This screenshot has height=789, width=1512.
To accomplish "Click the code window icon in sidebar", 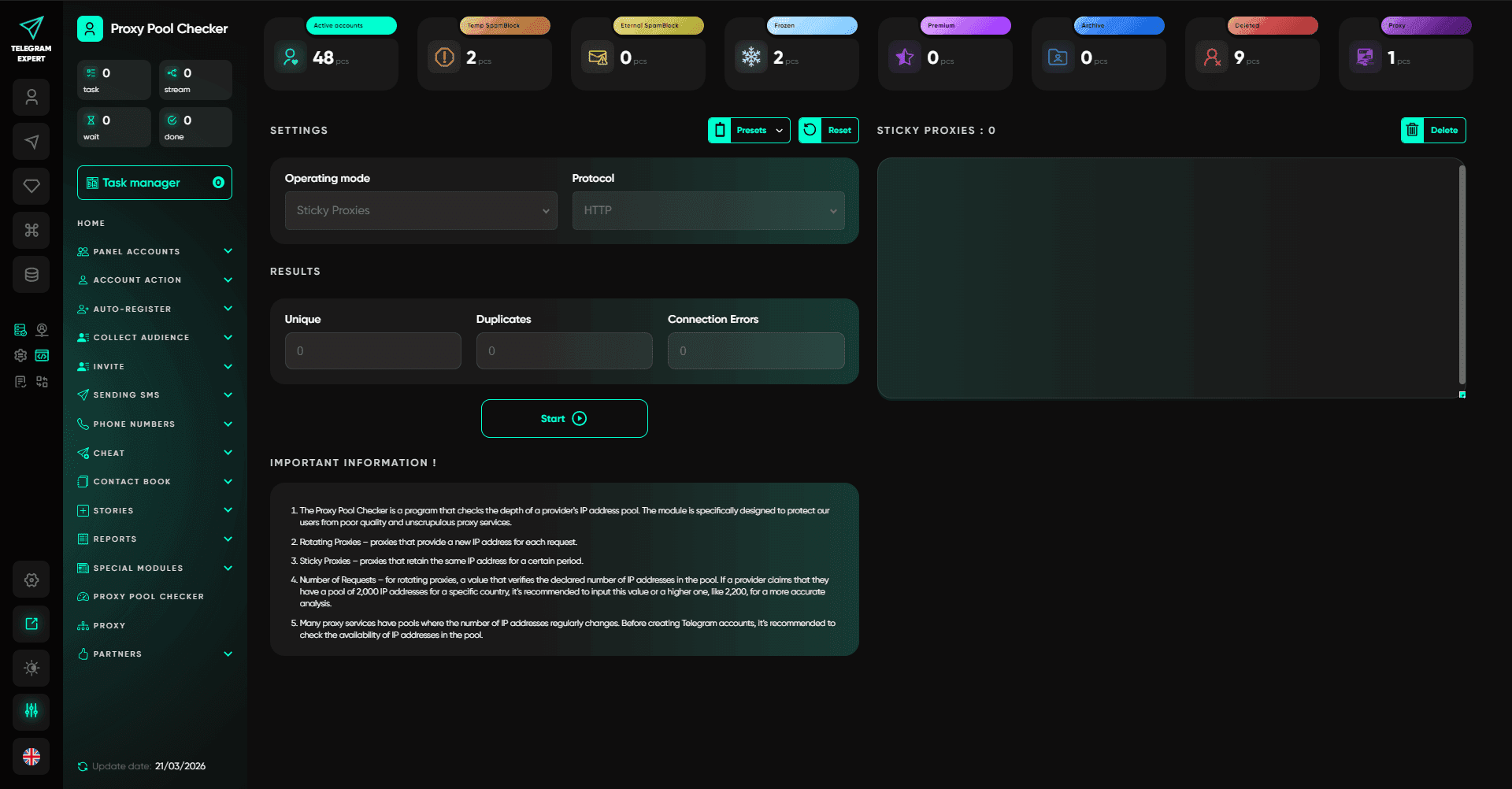I will [x=43, y=356].
